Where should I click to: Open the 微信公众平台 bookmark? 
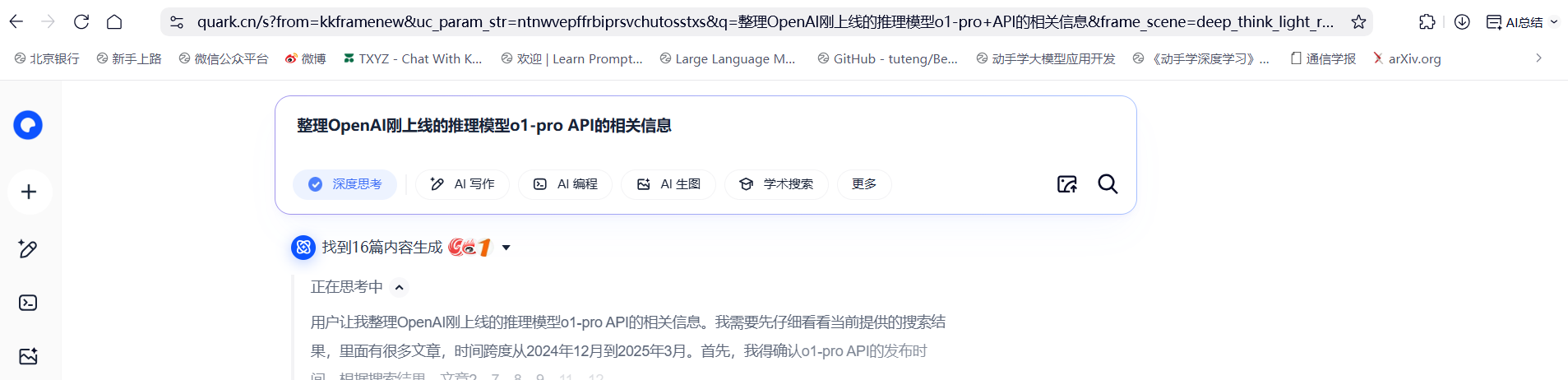224,58
